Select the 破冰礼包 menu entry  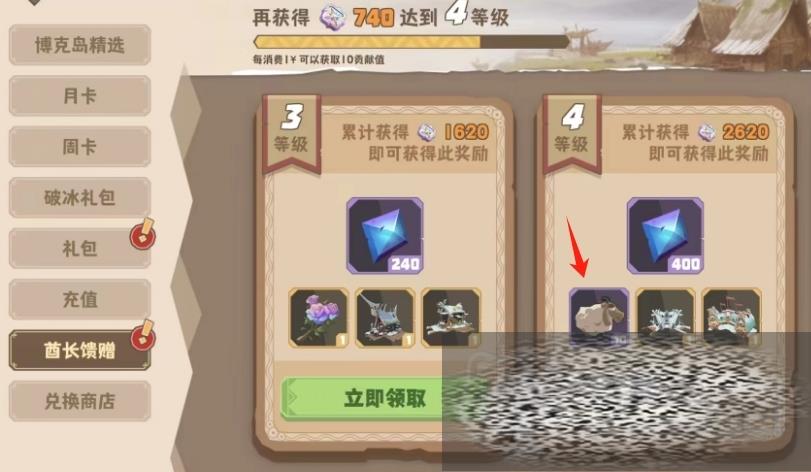tap(80, 197)
